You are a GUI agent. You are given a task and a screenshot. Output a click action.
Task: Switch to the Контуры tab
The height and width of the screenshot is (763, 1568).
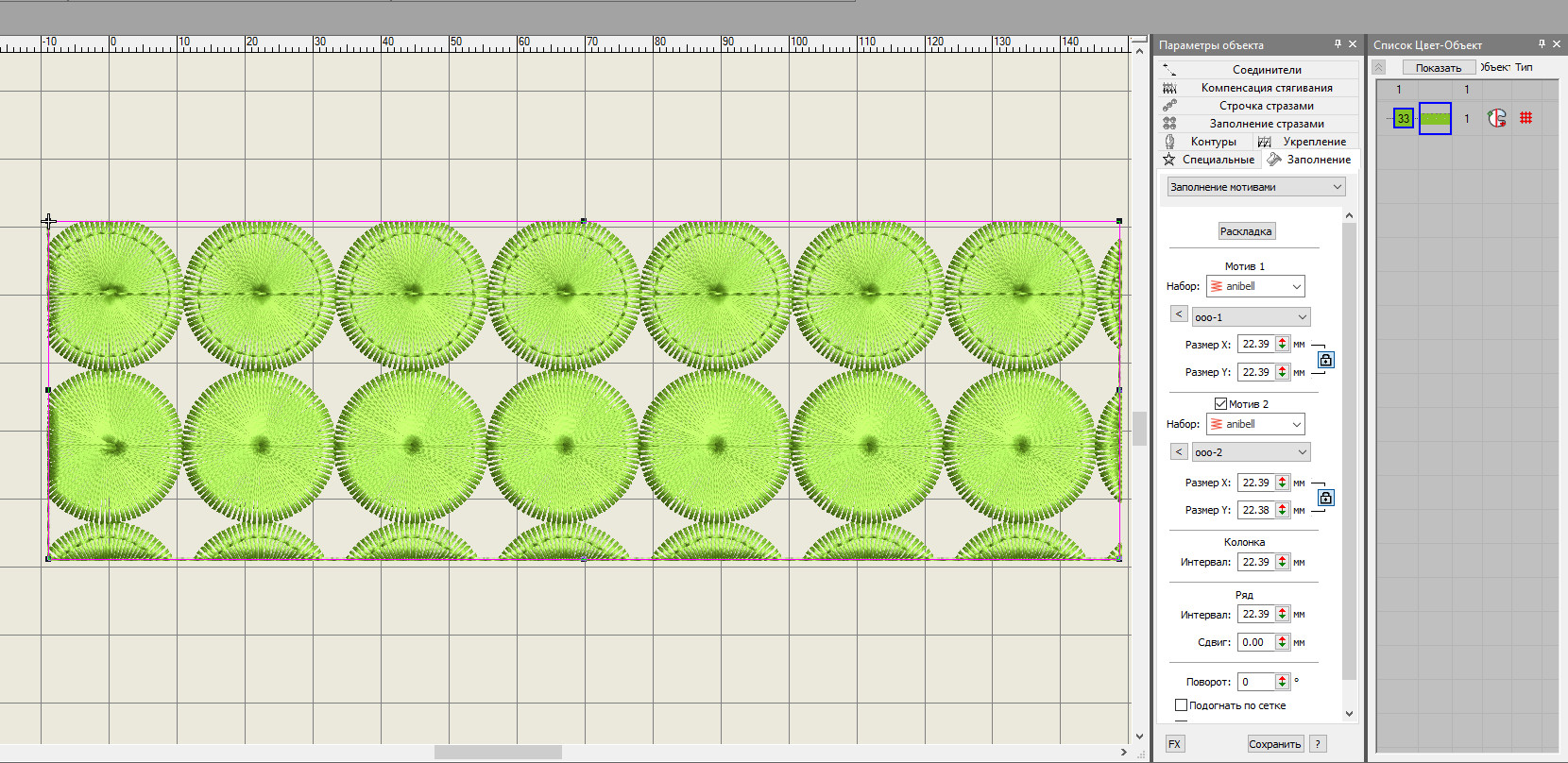coord(1205,141)
